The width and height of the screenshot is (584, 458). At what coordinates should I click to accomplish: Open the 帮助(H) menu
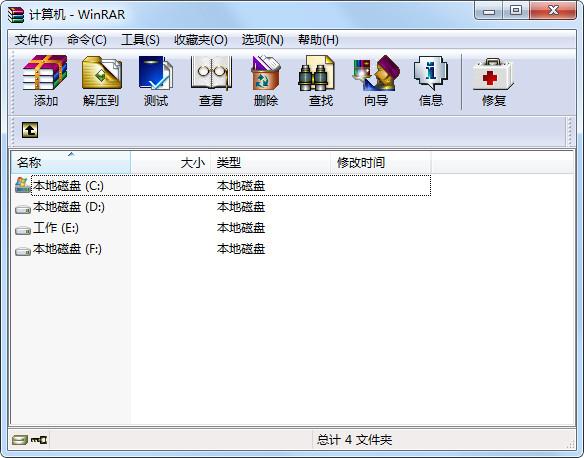coord(318,39)
